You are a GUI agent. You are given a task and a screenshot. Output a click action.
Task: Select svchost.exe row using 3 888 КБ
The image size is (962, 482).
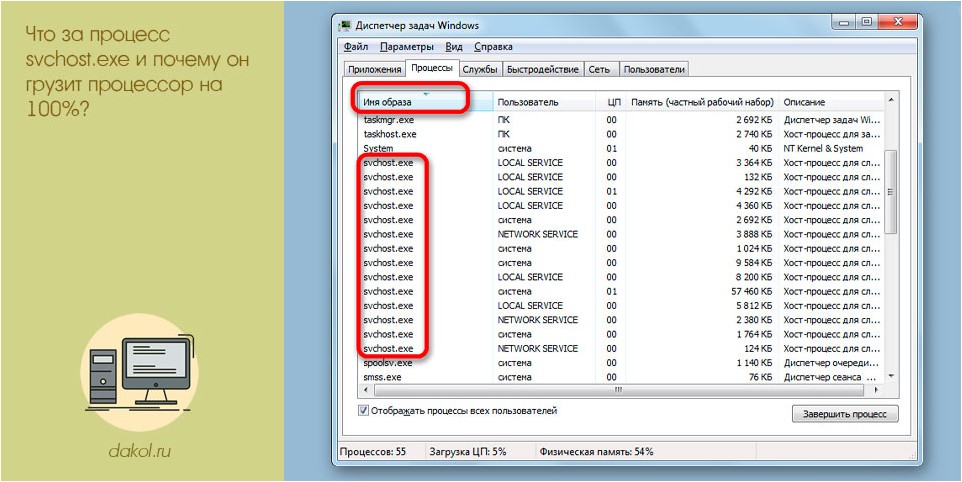pos(621,234)
